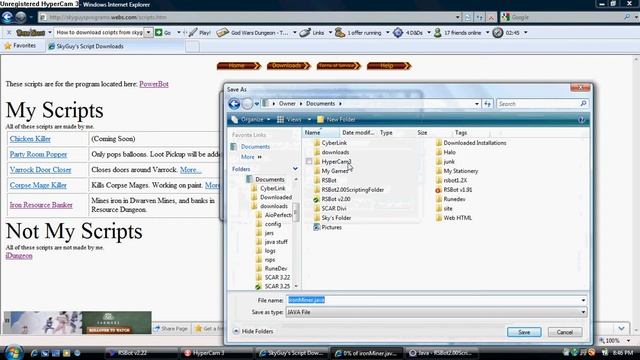Click Internet Explorer back button
Viewport: 640px width, 360px height.
[x=7, y=17]
